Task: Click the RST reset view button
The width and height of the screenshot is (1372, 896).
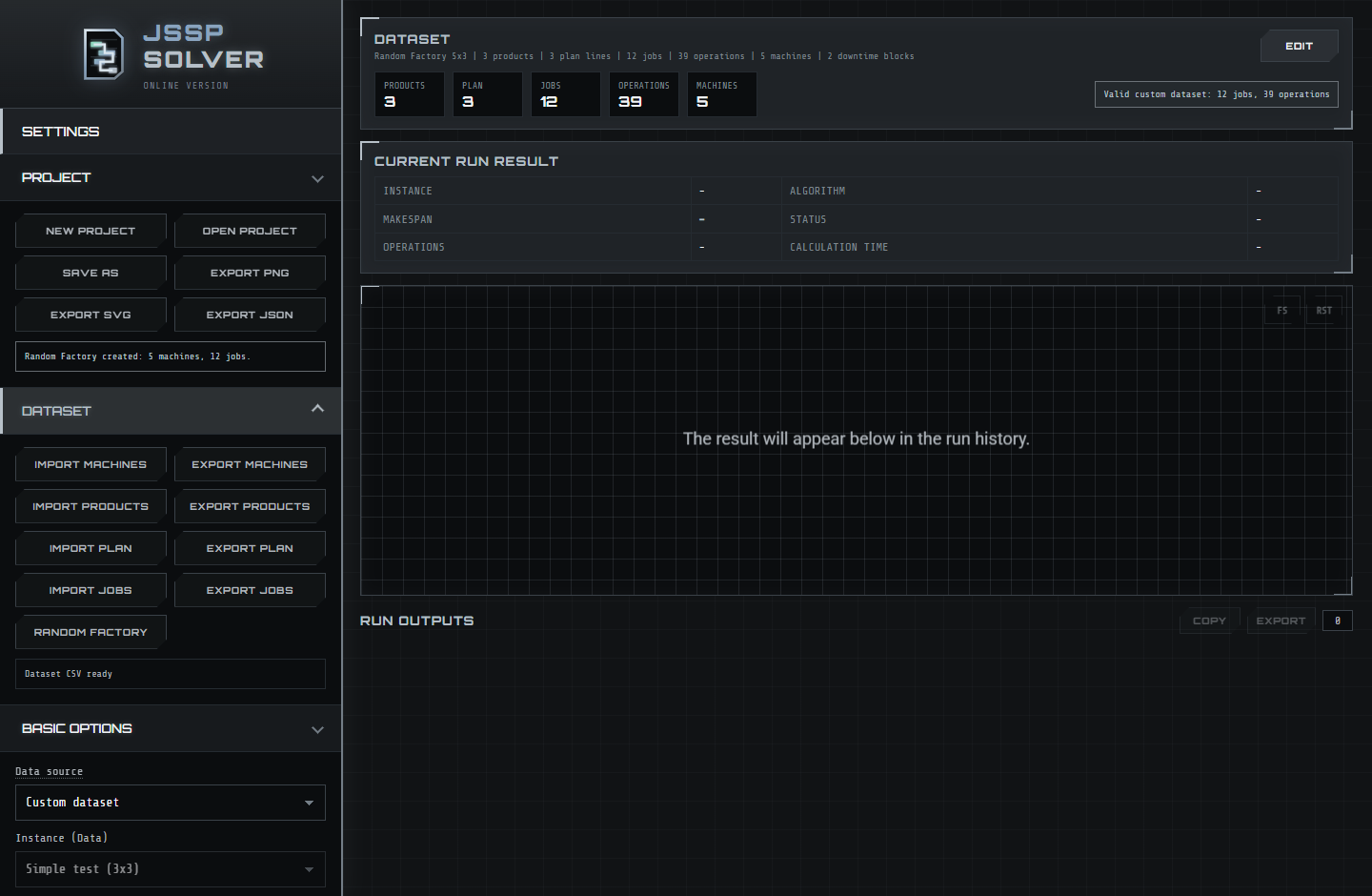Action: pos(1323,311)
